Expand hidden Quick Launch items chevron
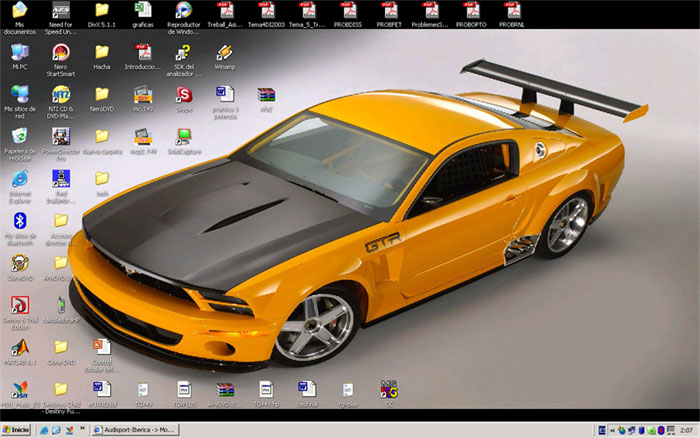The width and height of the screenshot is (700, 438). tap(83, 429)
